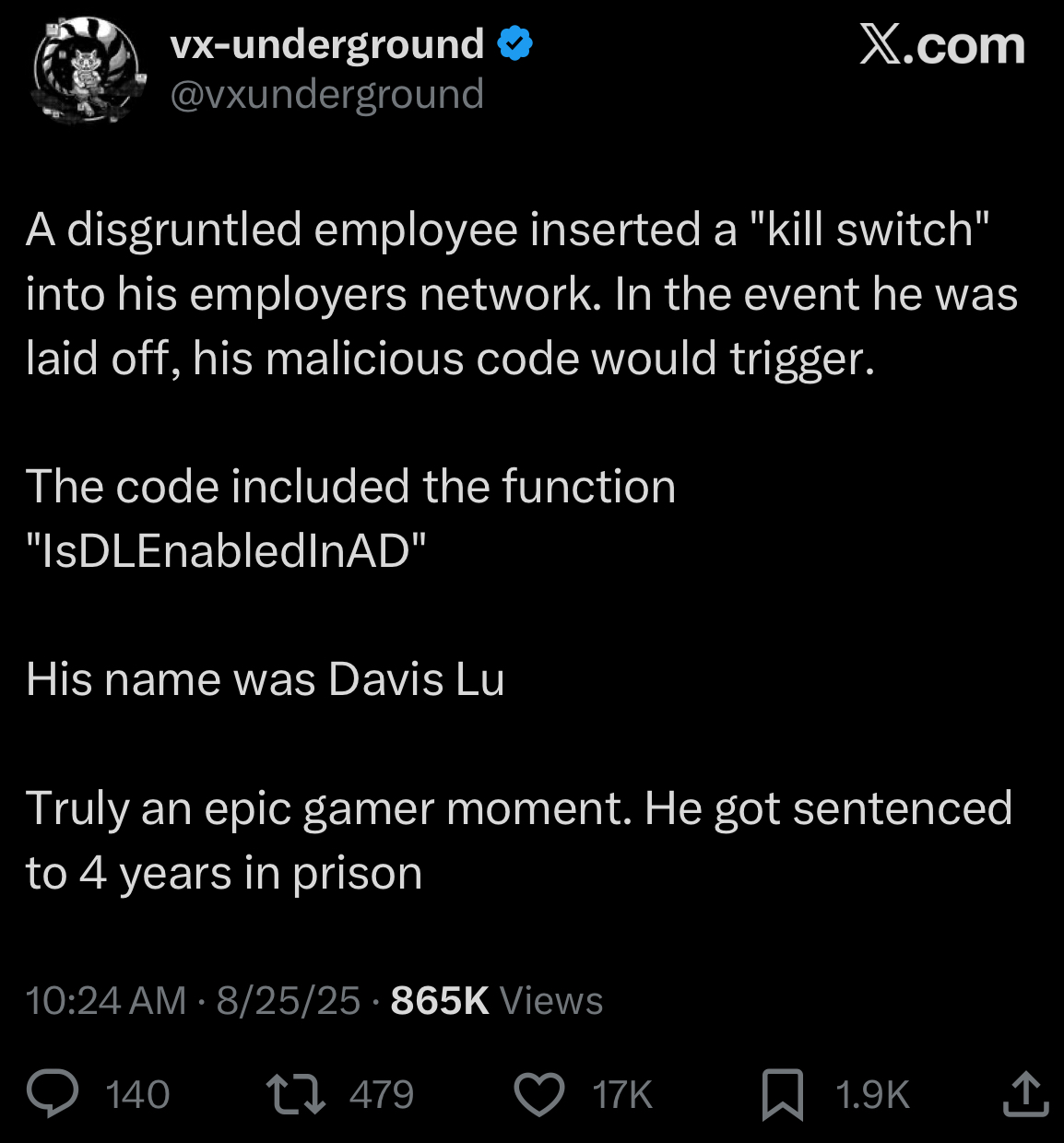1064x1143 pixels.
Task: Open the share upload icon
Action: pyautogui.click(x=1025, y=1093)
